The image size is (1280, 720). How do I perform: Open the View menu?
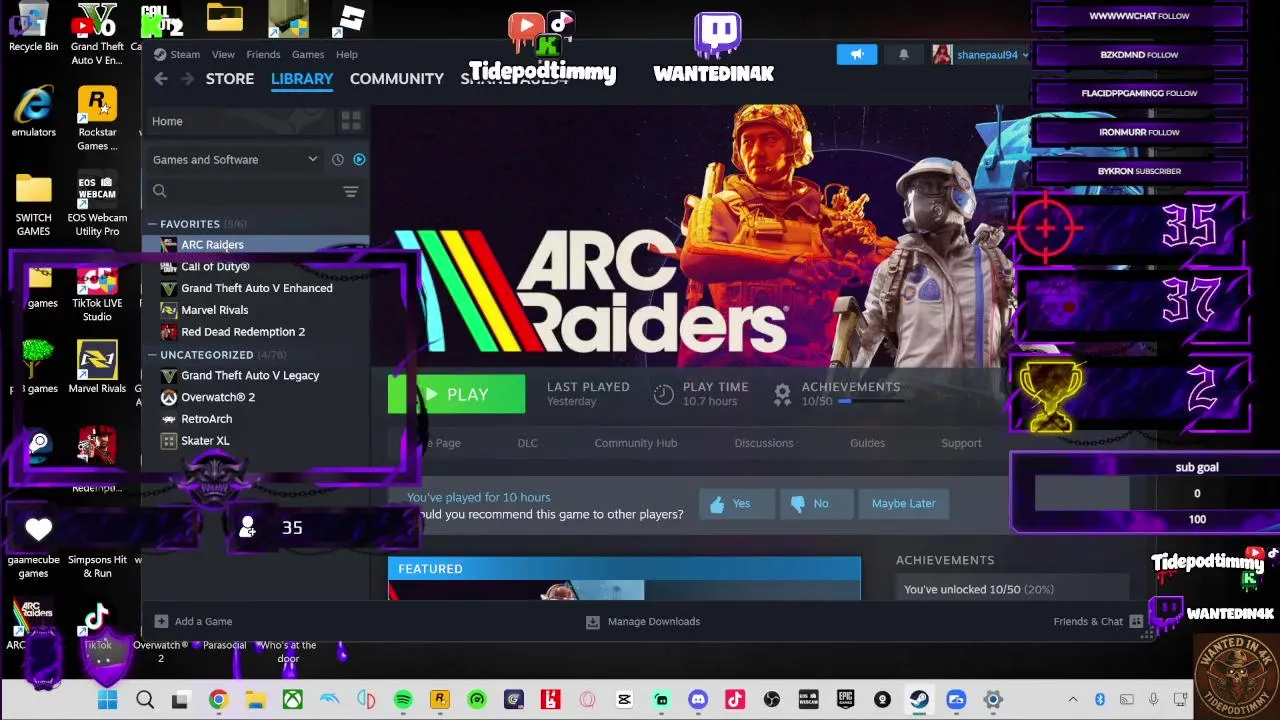pos(223,54)
